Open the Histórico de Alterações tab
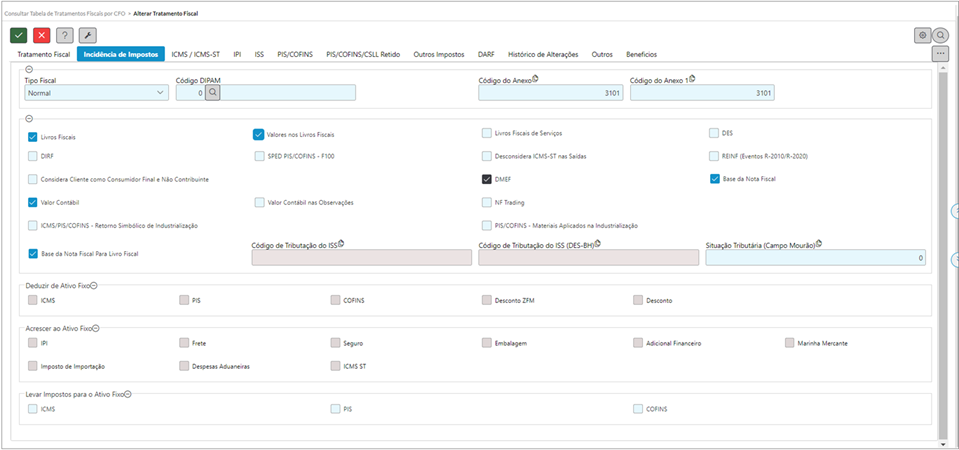Image resolution: width=959 pixels, height=450 pixels. (543, 54)
